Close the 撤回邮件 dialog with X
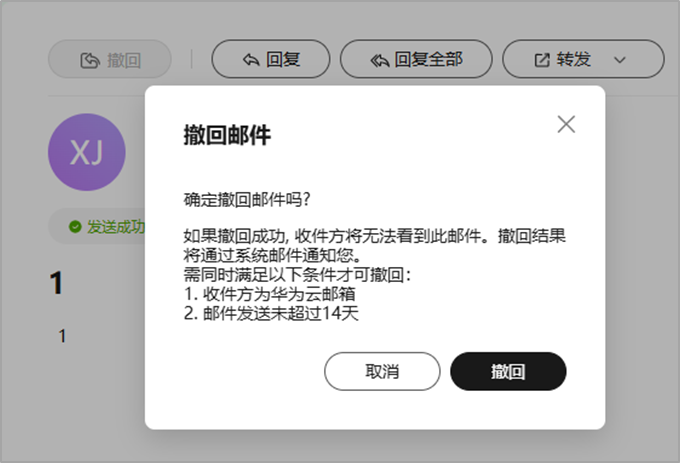 coord(566,124)
